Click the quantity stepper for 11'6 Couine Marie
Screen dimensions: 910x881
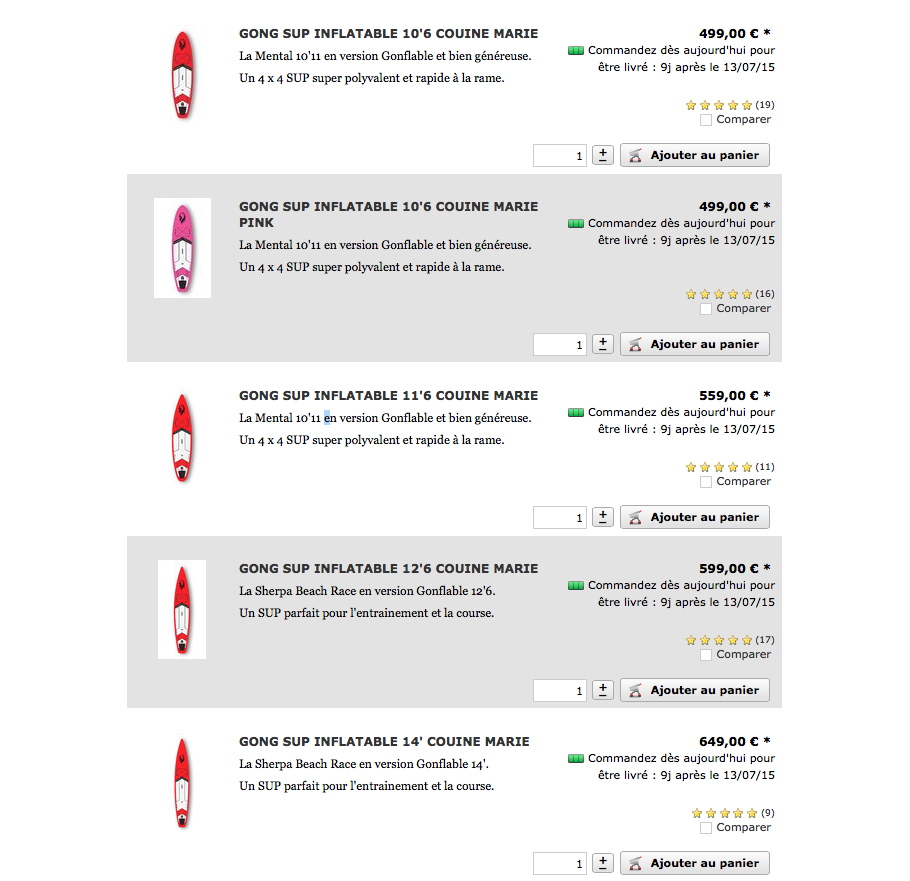point(602,517)
